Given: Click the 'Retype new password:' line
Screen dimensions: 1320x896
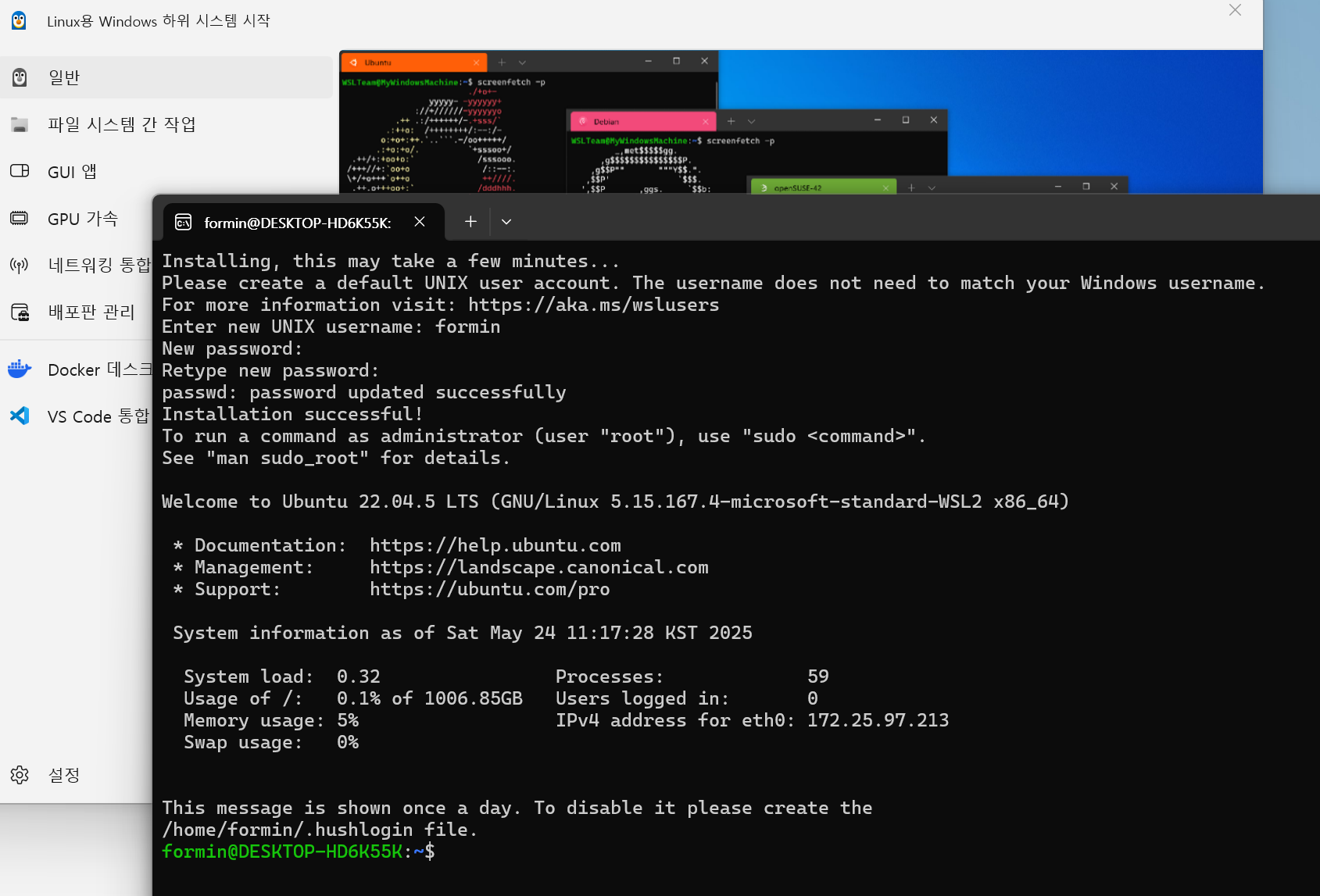Looking at the screenshot, I should [x=270, y=370].
